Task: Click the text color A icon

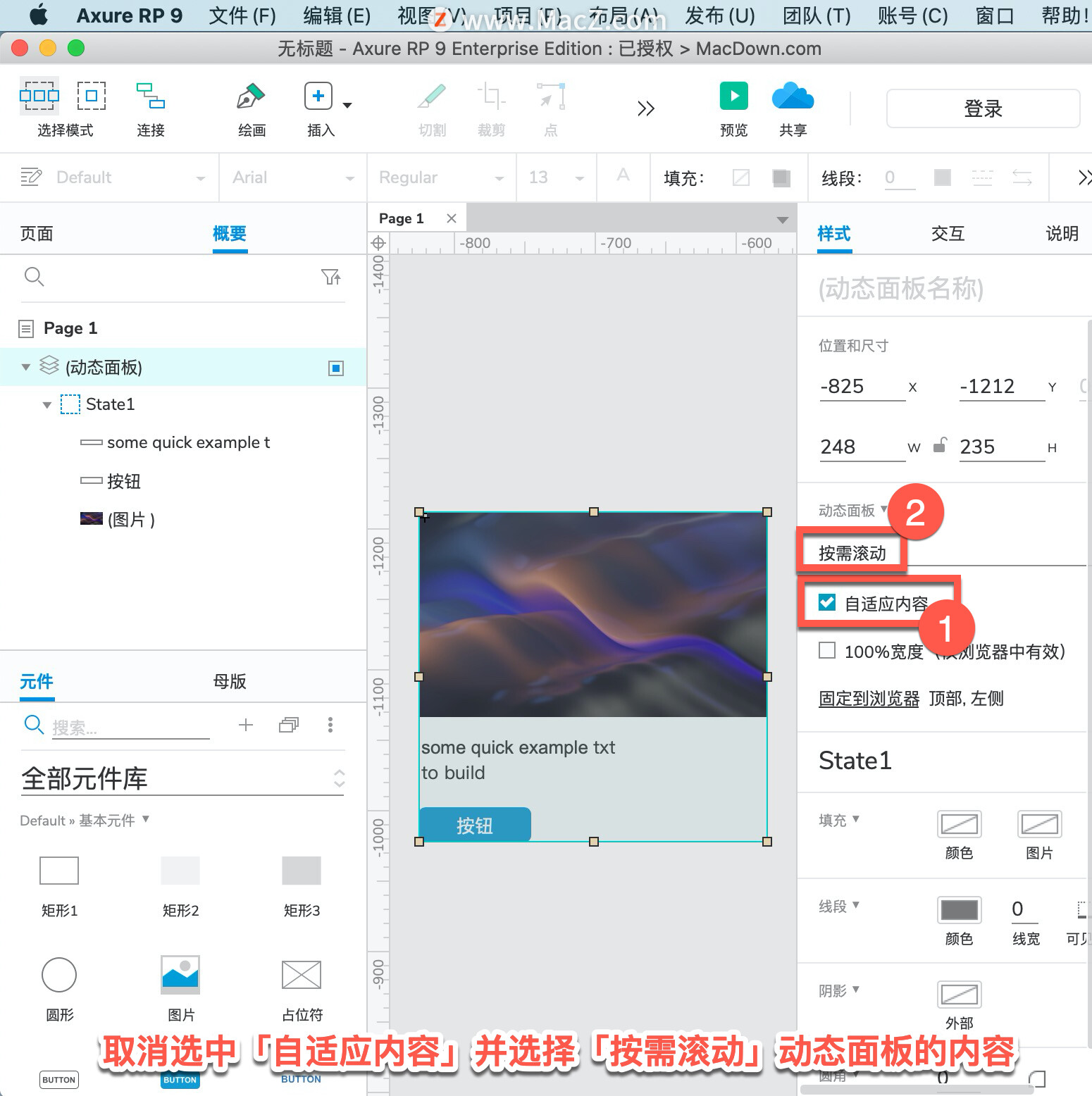Action: click(623, 175)
